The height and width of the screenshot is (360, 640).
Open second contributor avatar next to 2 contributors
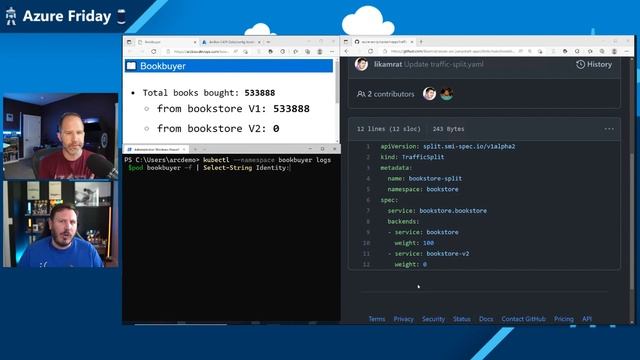[447, 94]
